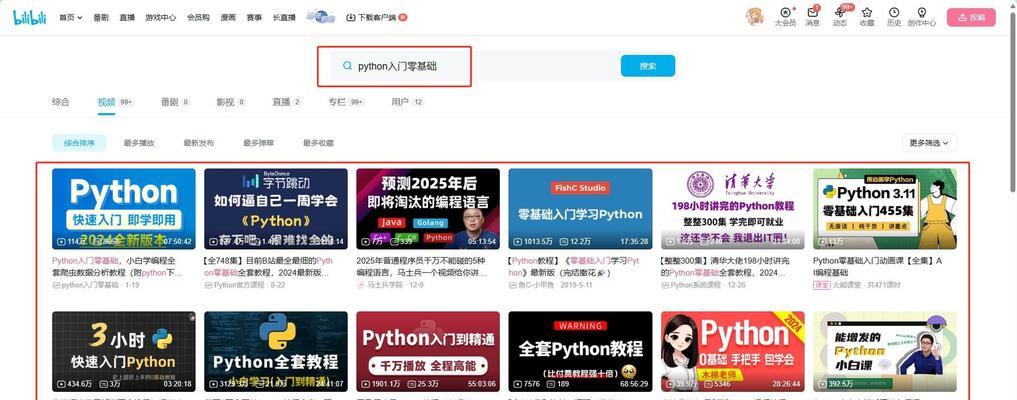Select 最多收藏 sort option
The image size is (1017, 400).
(318, 143)
